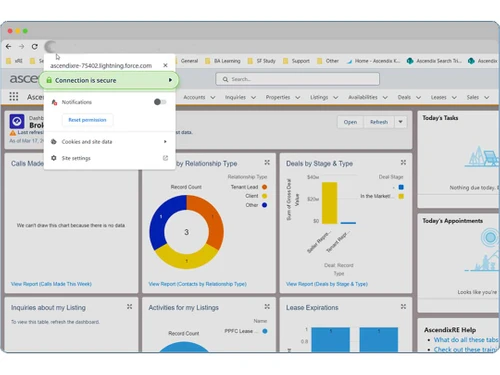Viewport: 500px width, 375px height.
Task: Click the search magnifier icon
Action: [225, 79]
